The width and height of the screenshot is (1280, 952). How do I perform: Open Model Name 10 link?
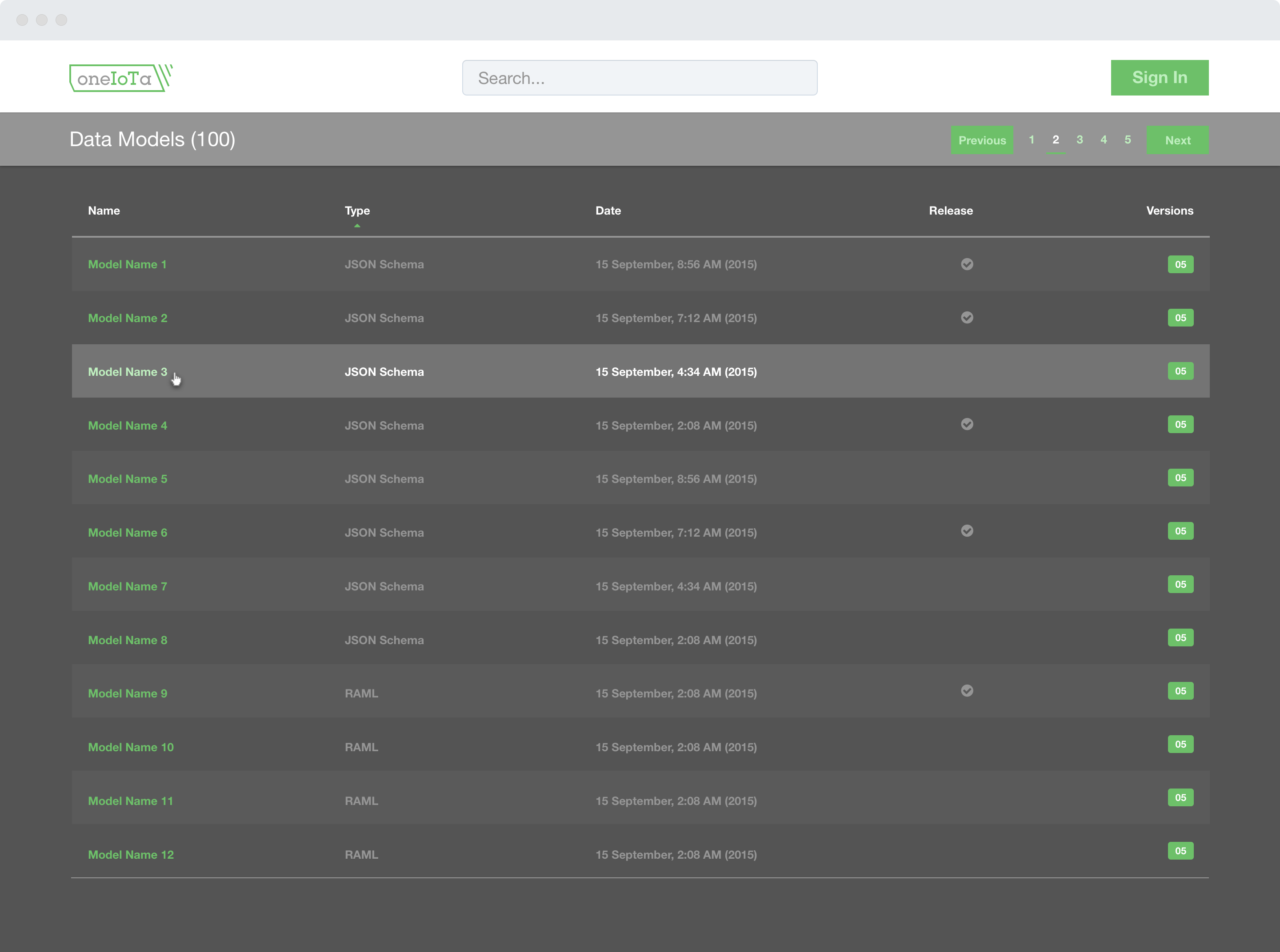131,747
